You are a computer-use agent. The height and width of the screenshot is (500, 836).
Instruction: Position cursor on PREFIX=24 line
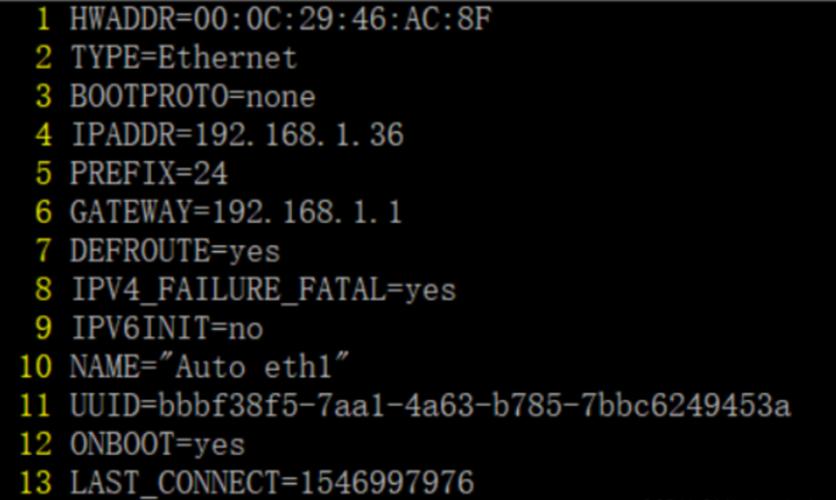(149, 174)
